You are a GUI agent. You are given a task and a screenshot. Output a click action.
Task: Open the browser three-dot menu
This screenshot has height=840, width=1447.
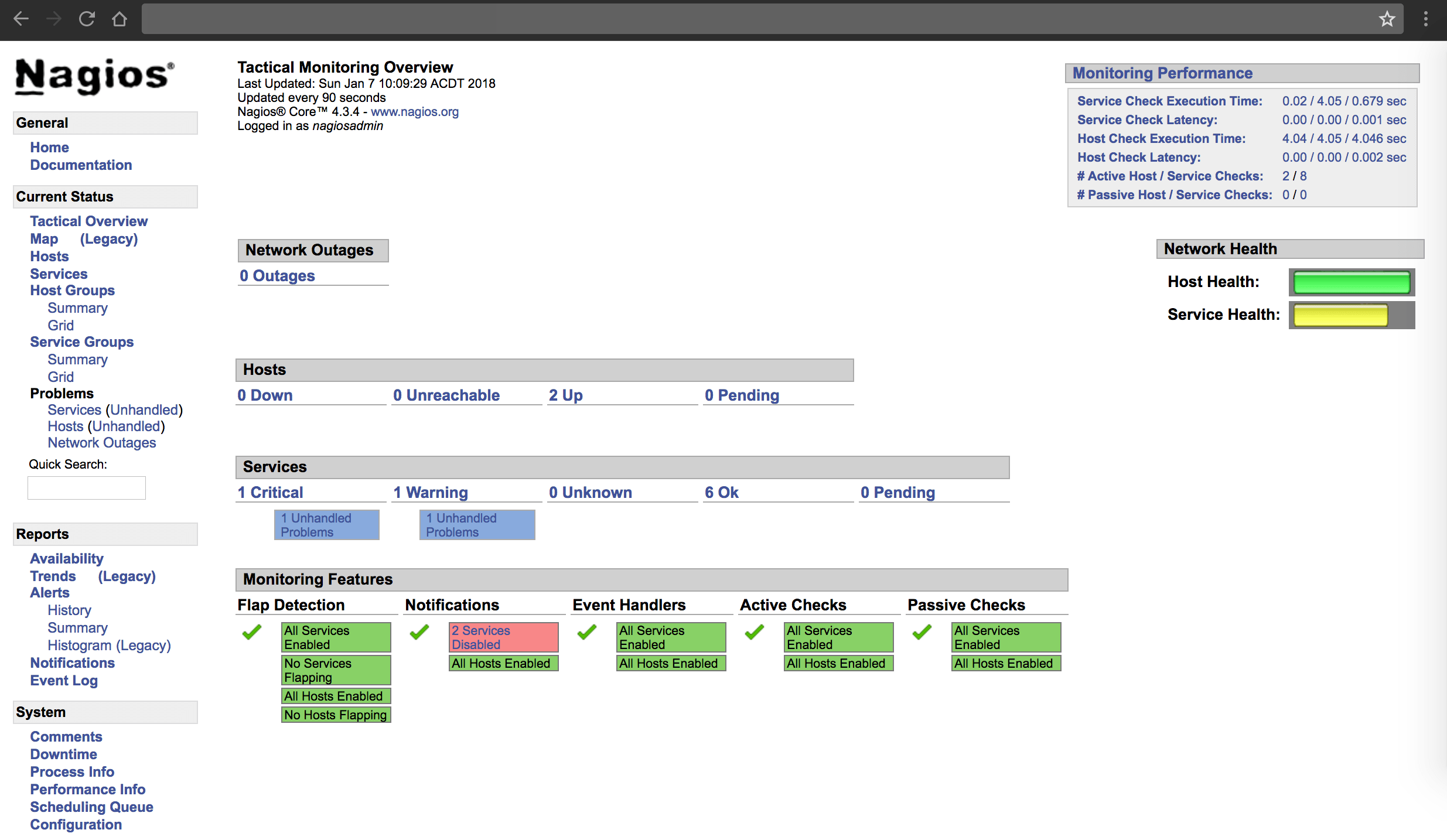[x=1426, y=19]
